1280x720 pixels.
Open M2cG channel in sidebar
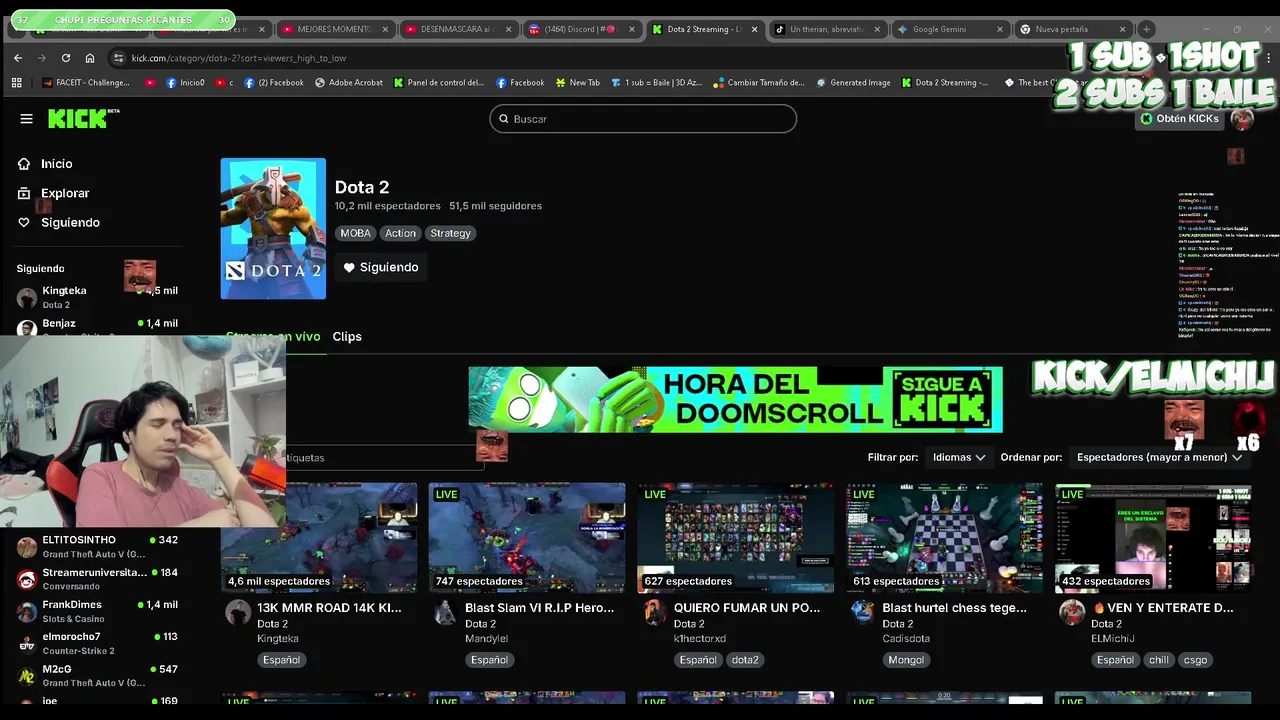point(96,675)
